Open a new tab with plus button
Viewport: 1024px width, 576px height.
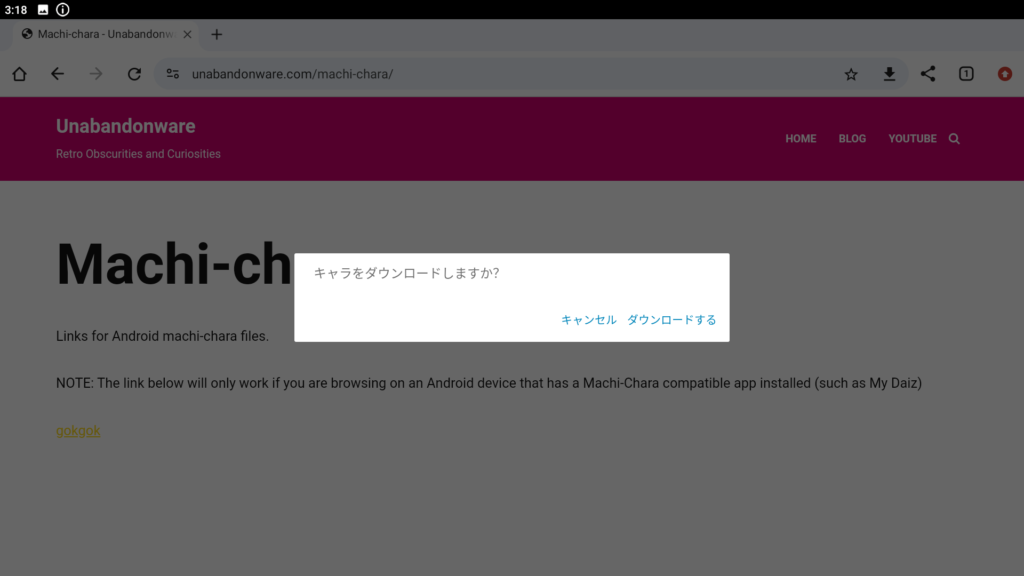point(217,34)
